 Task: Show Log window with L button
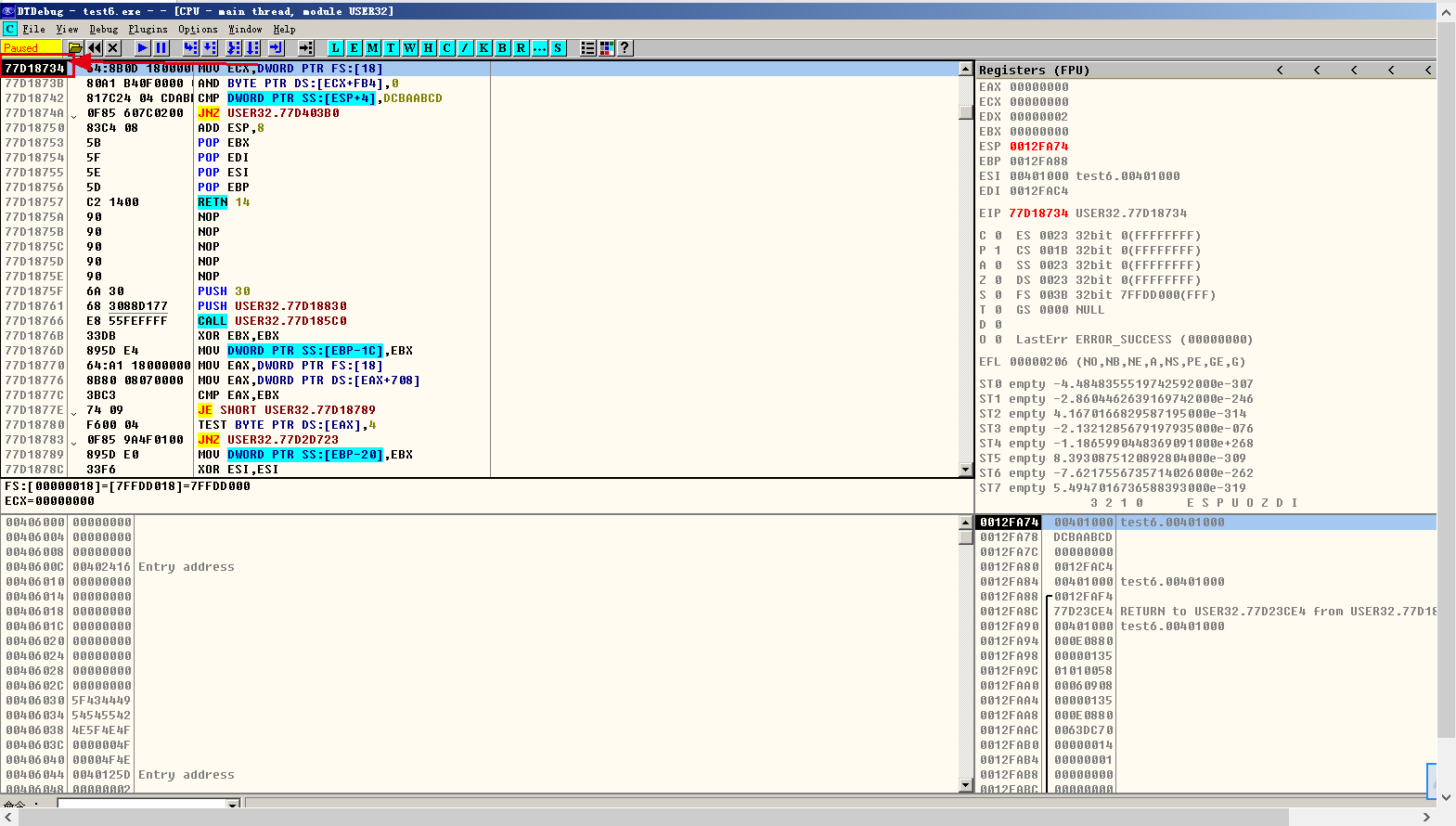335,48
